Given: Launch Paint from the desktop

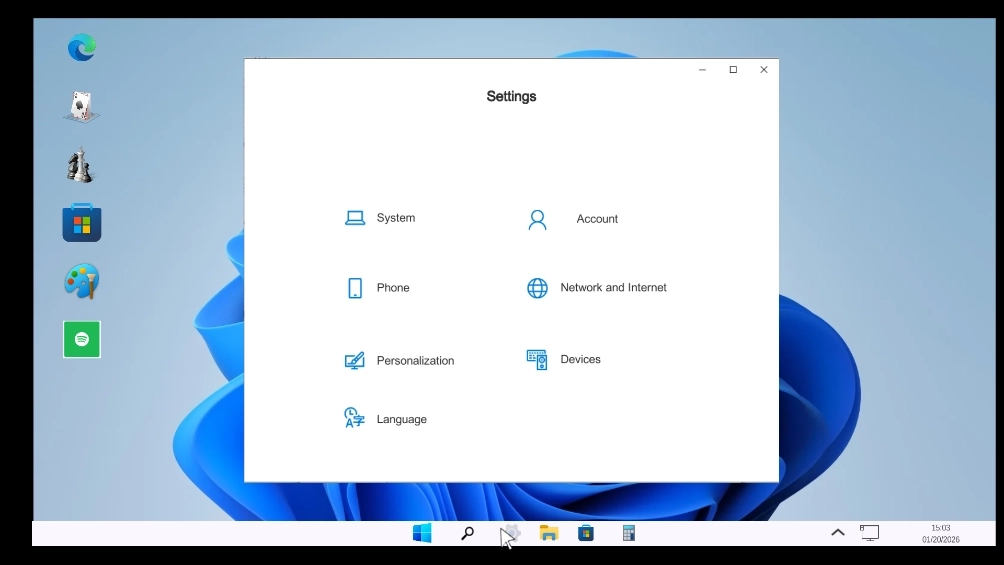Looking at the screenshot, I should click(x=82, y=281).
